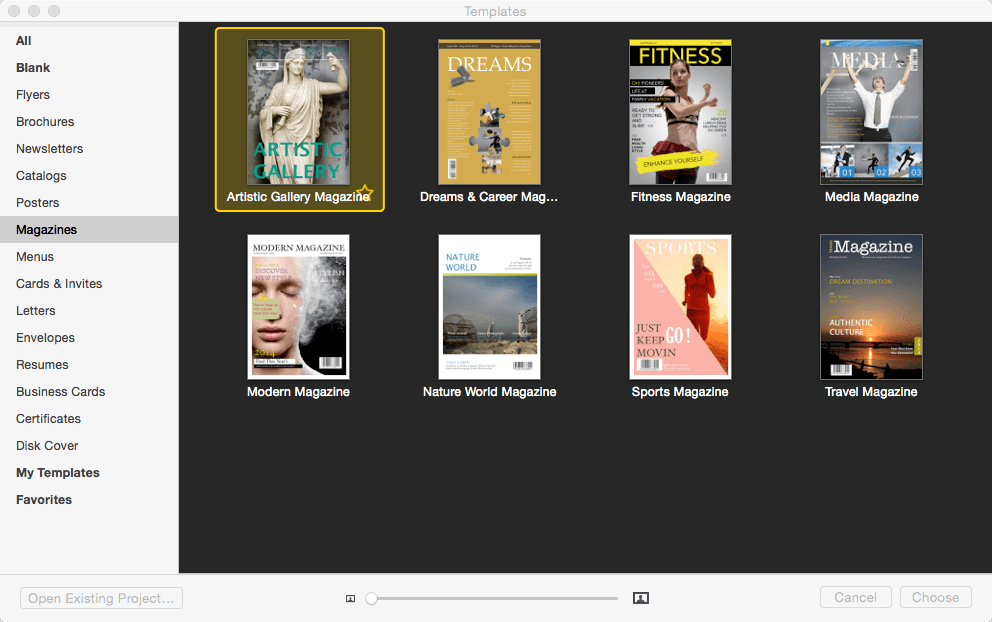Click the Open Existing Project button

point(101,598)
